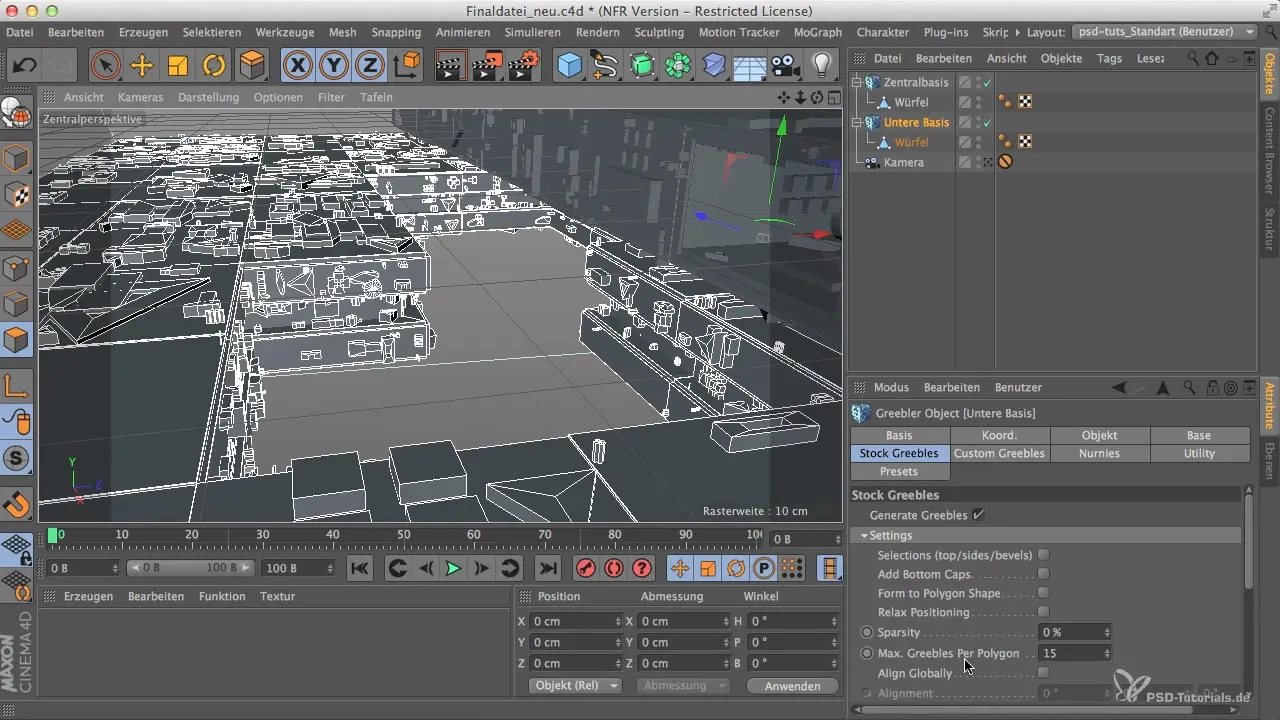Switch to edge mode icon
Screen dimensions: 1280x720
[x=17, y=303]
